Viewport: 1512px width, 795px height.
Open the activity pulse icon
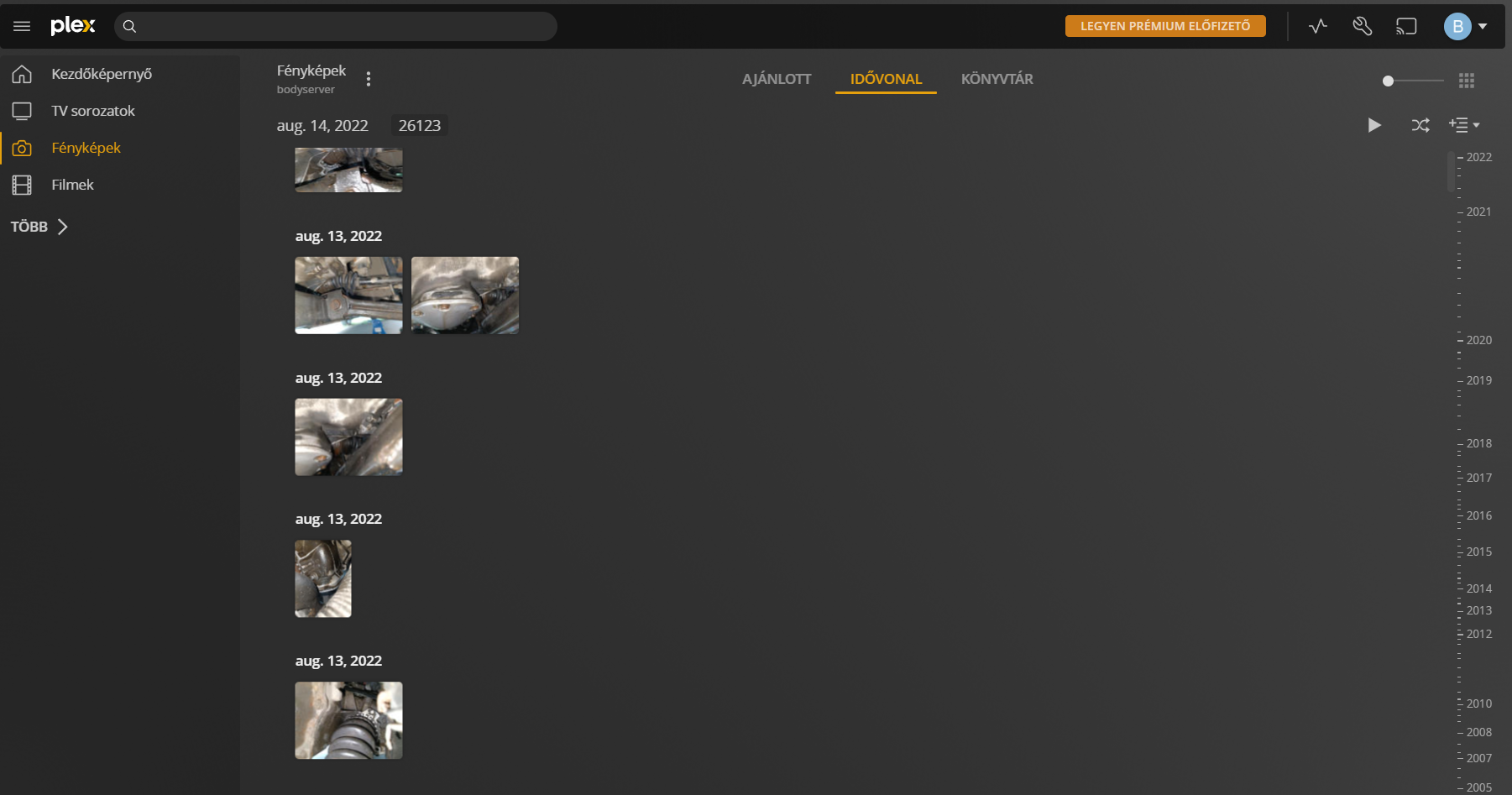click(x=1318, y=26)
